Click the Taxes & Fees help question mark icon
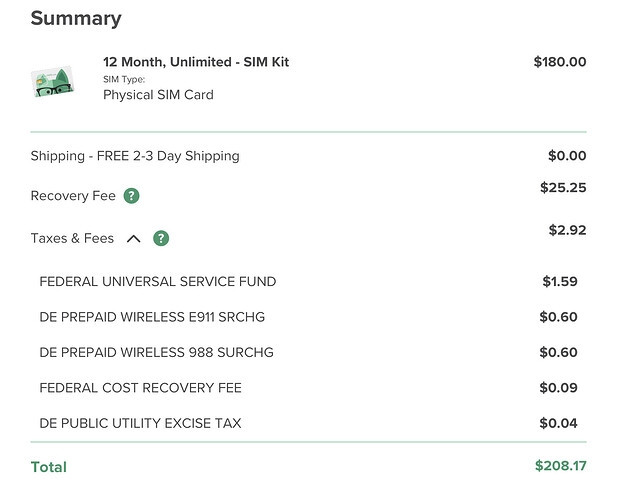The height and width of the screenshot is (500, 619). click(161, 238)
